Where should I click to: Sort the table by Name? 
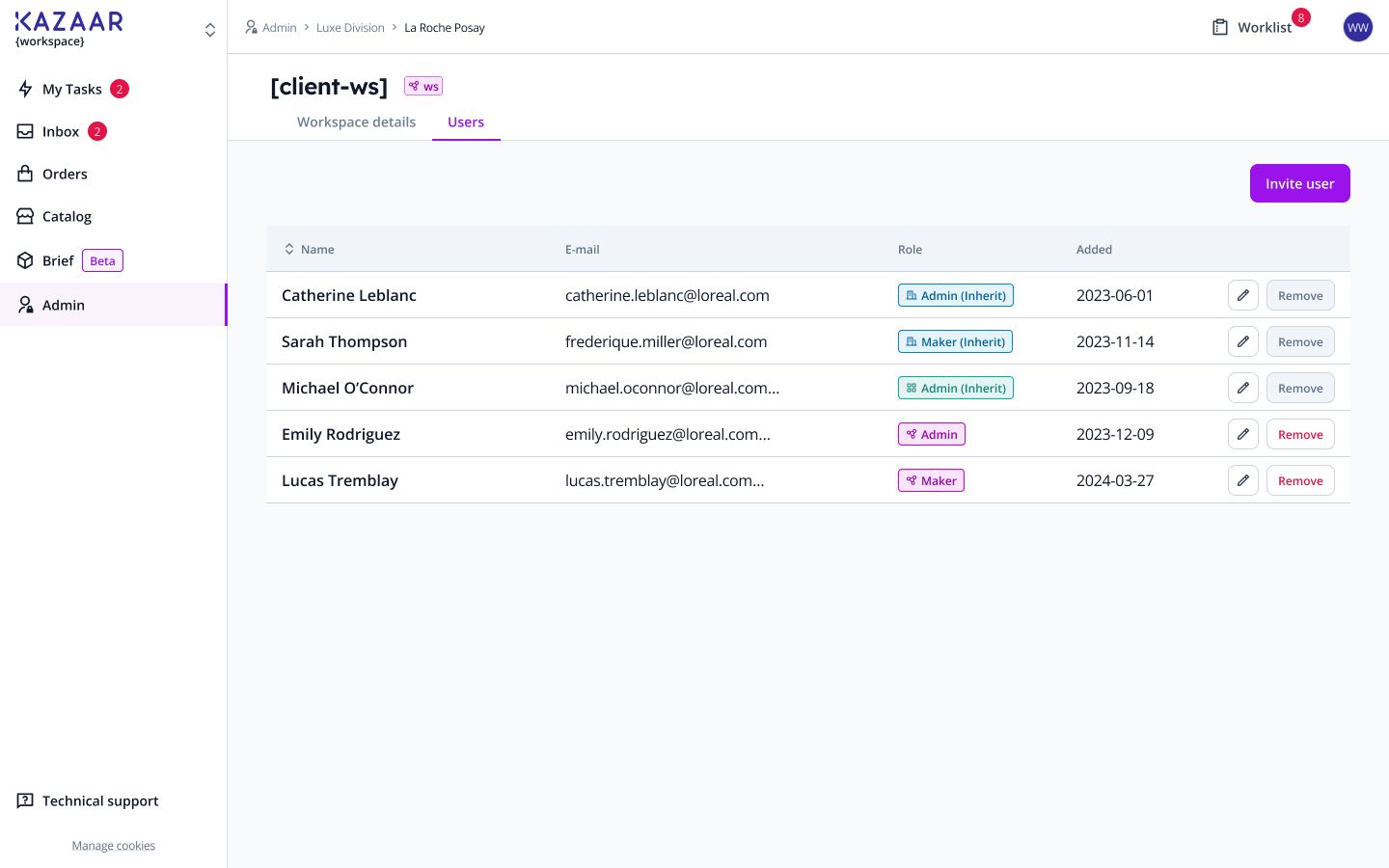click(309, 249)
